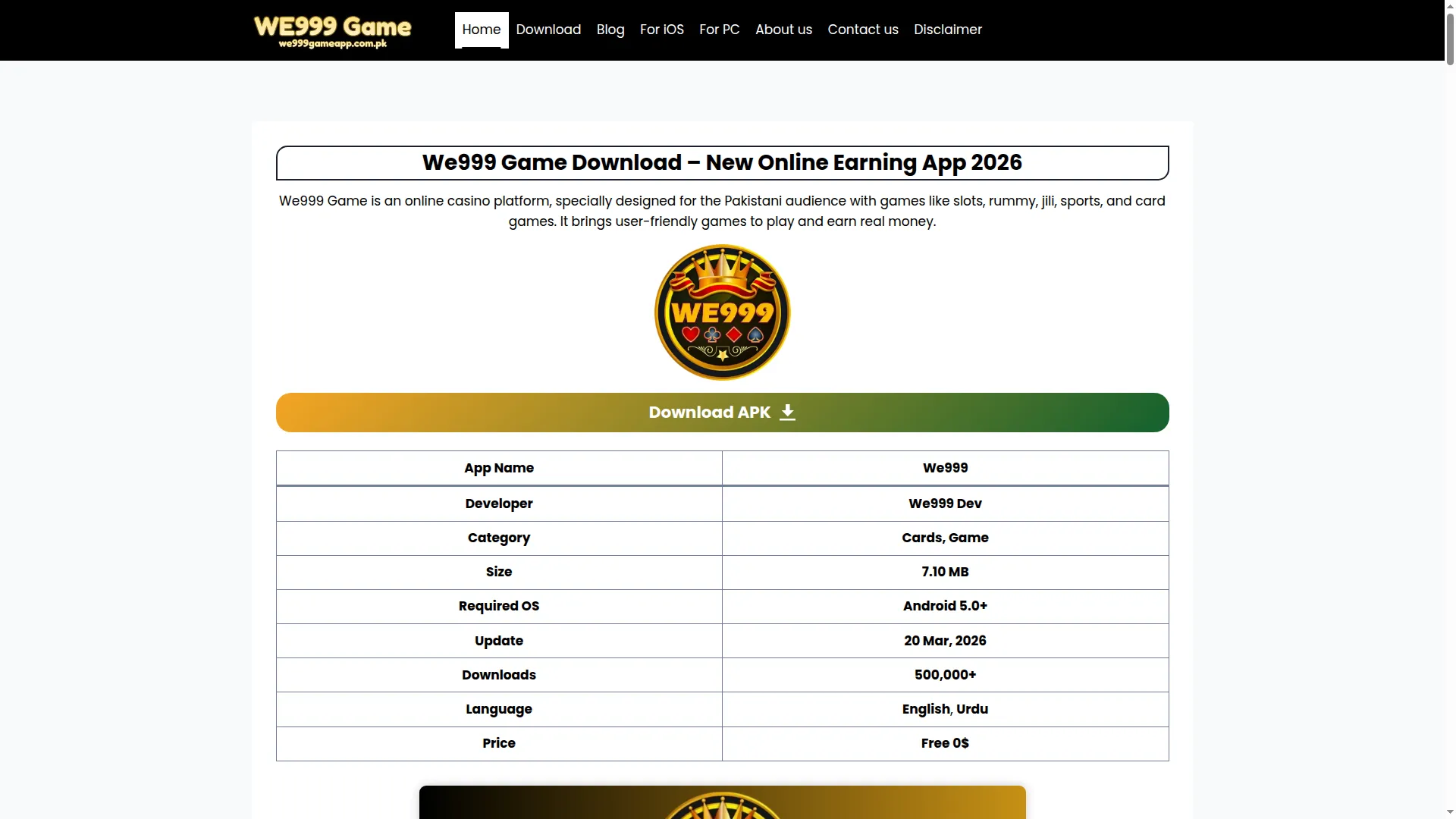Click the 'Language' row label
Screen dimensions: 1456x819
(499, 709)
